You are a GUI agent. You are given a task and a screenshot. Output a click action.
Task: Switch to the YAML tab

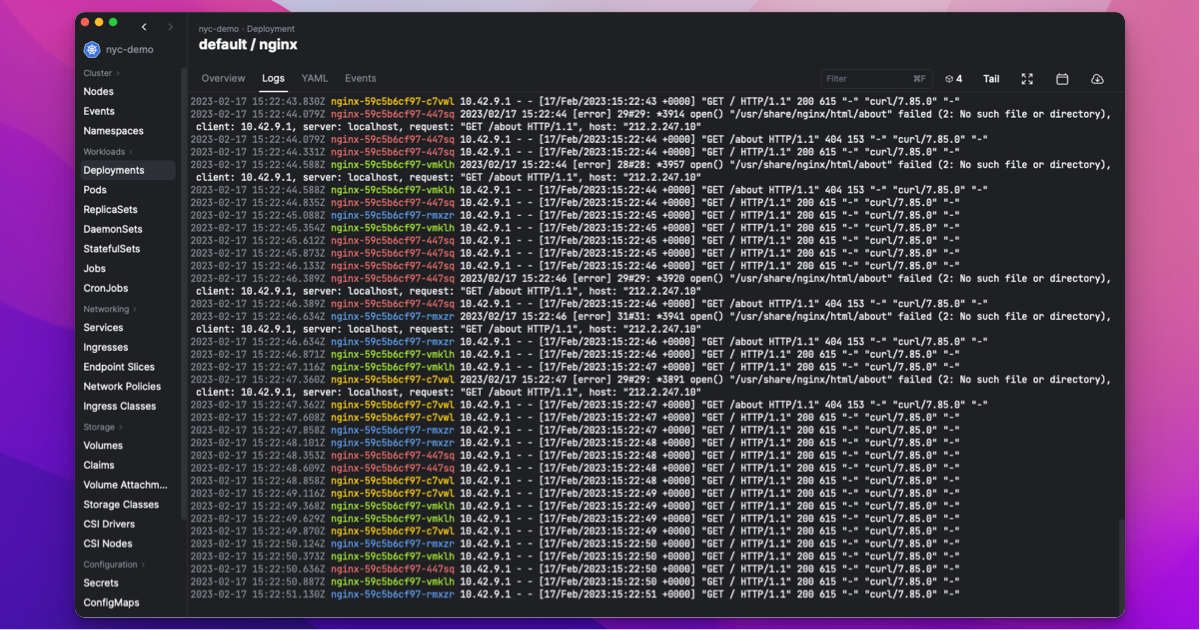(x=314, y=78)
